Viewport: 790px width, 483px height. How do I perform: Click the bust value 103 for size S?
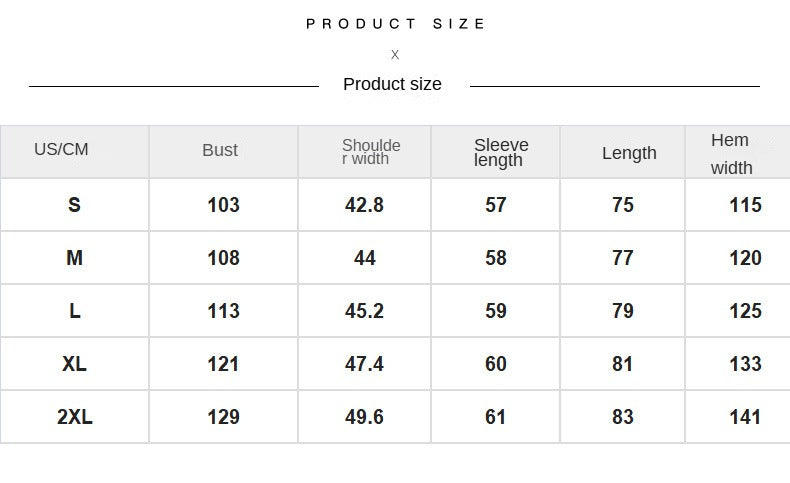point(223,205)
